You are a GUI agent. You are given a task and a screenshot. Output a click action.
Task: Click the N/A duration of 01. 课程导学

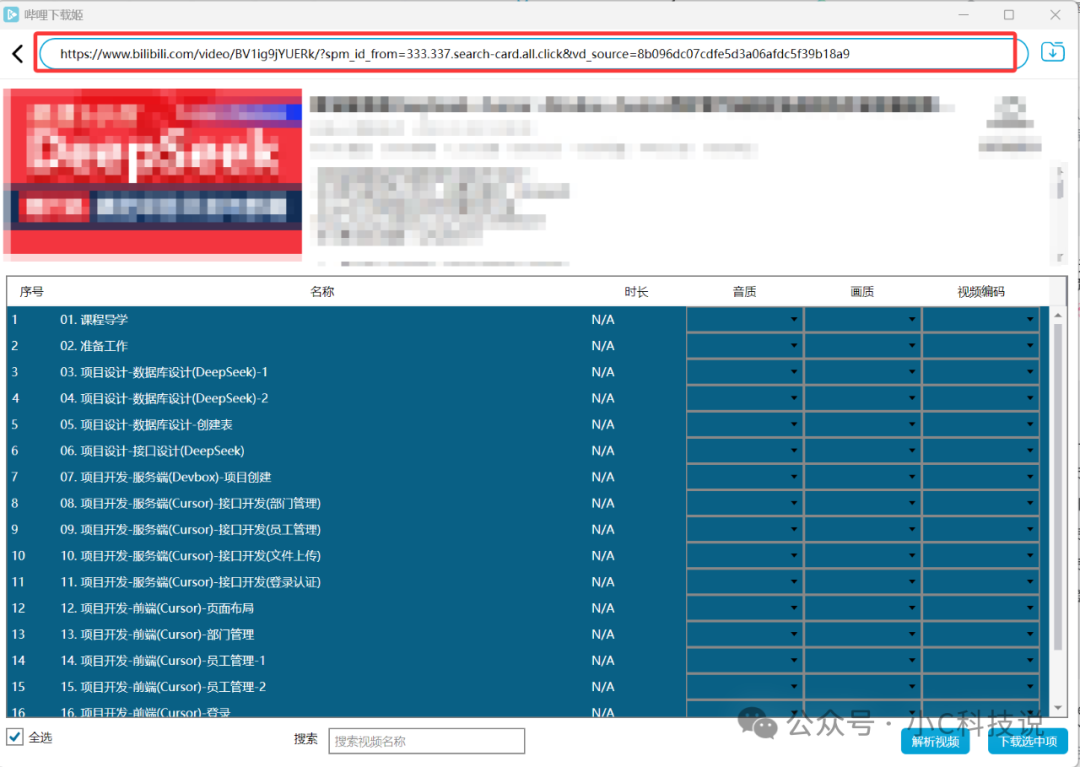click(x=603, y=319)
